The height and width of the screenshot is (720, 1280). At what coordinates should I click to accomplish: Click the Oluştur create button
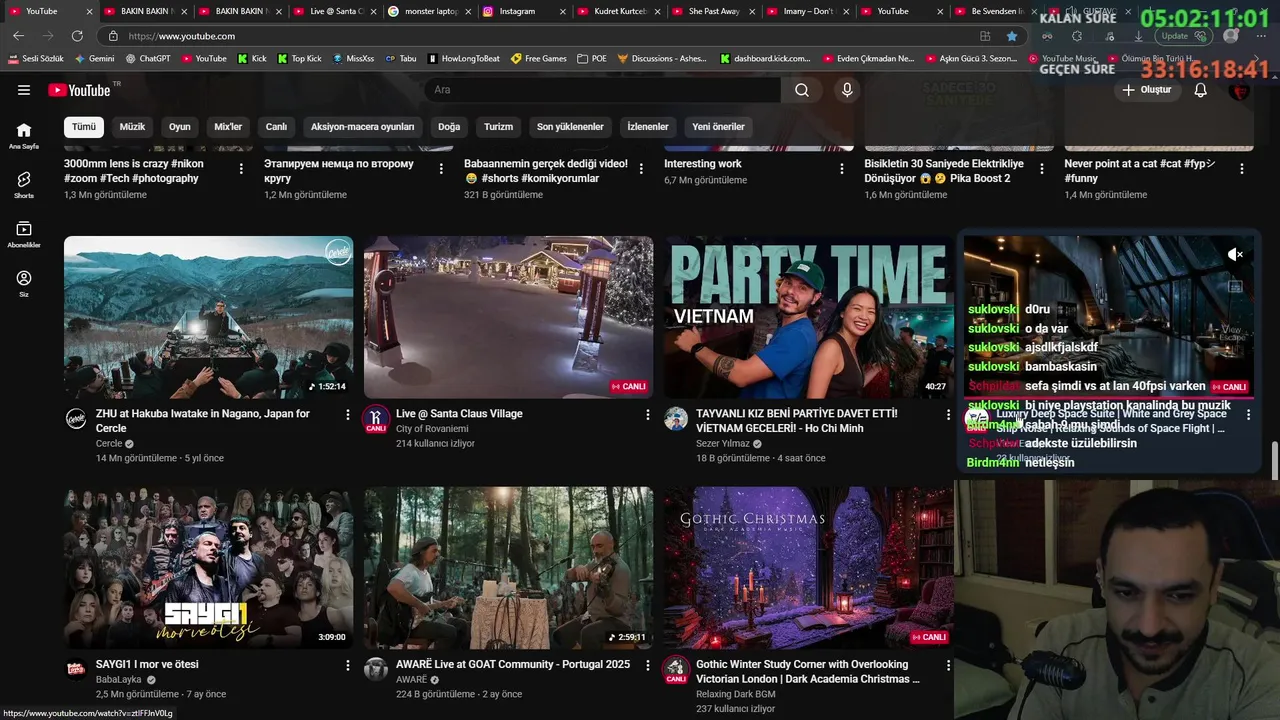coord(1147,90)
